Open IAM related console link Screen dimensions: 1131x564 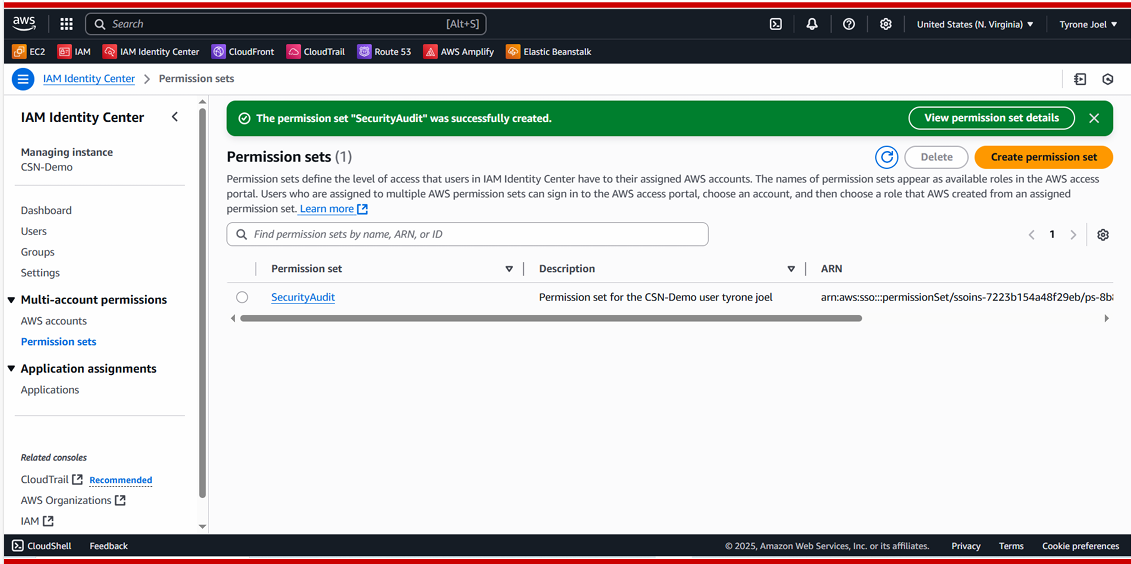click(x=37, y=521)
